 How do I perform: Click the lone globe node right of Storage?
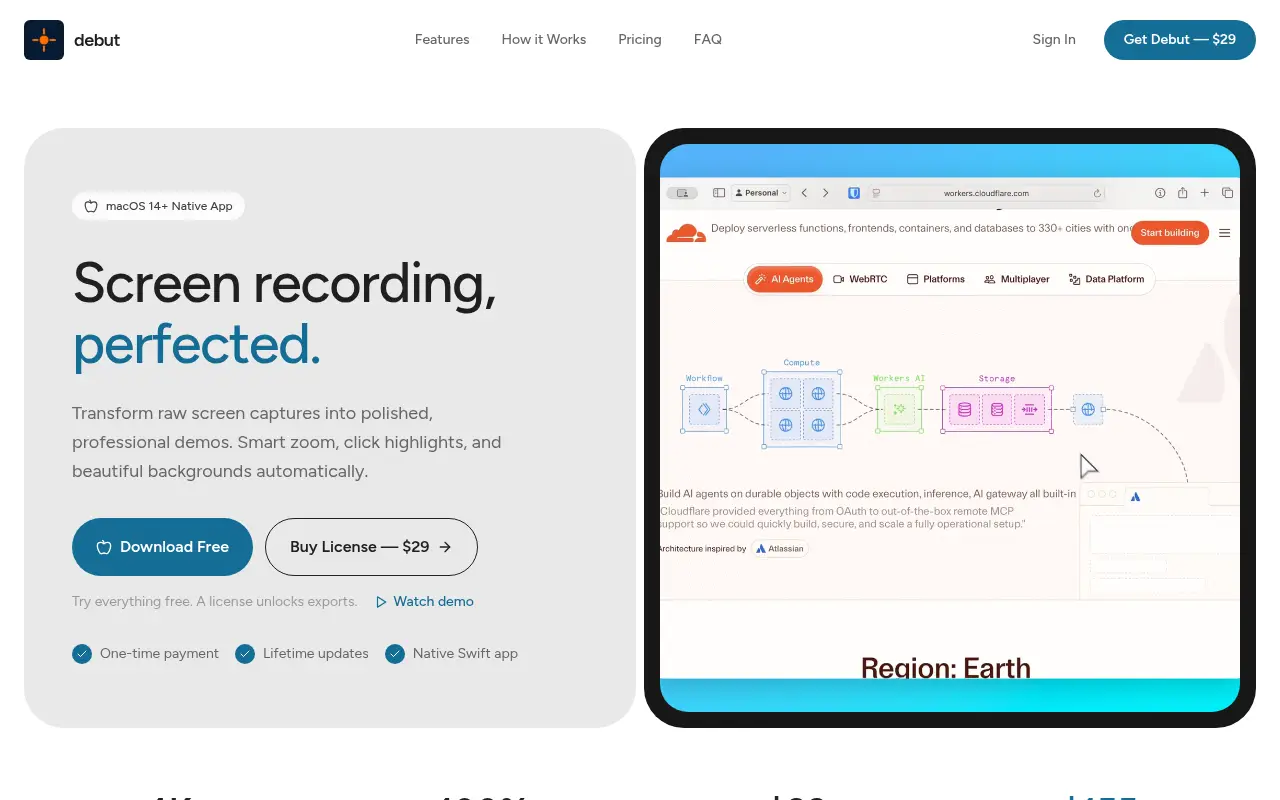[x=1088, y=409]
